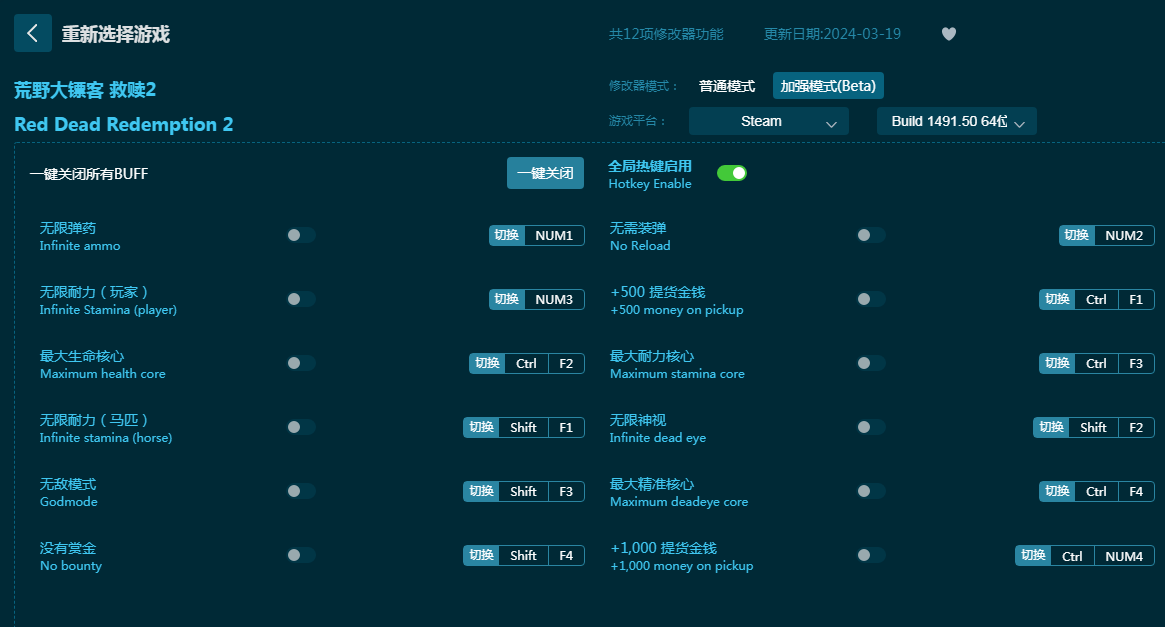Click 切换 button for Maximum stamina core
The height and width of the screenshot is (627, 1165).
click(x=1057, y=363)
